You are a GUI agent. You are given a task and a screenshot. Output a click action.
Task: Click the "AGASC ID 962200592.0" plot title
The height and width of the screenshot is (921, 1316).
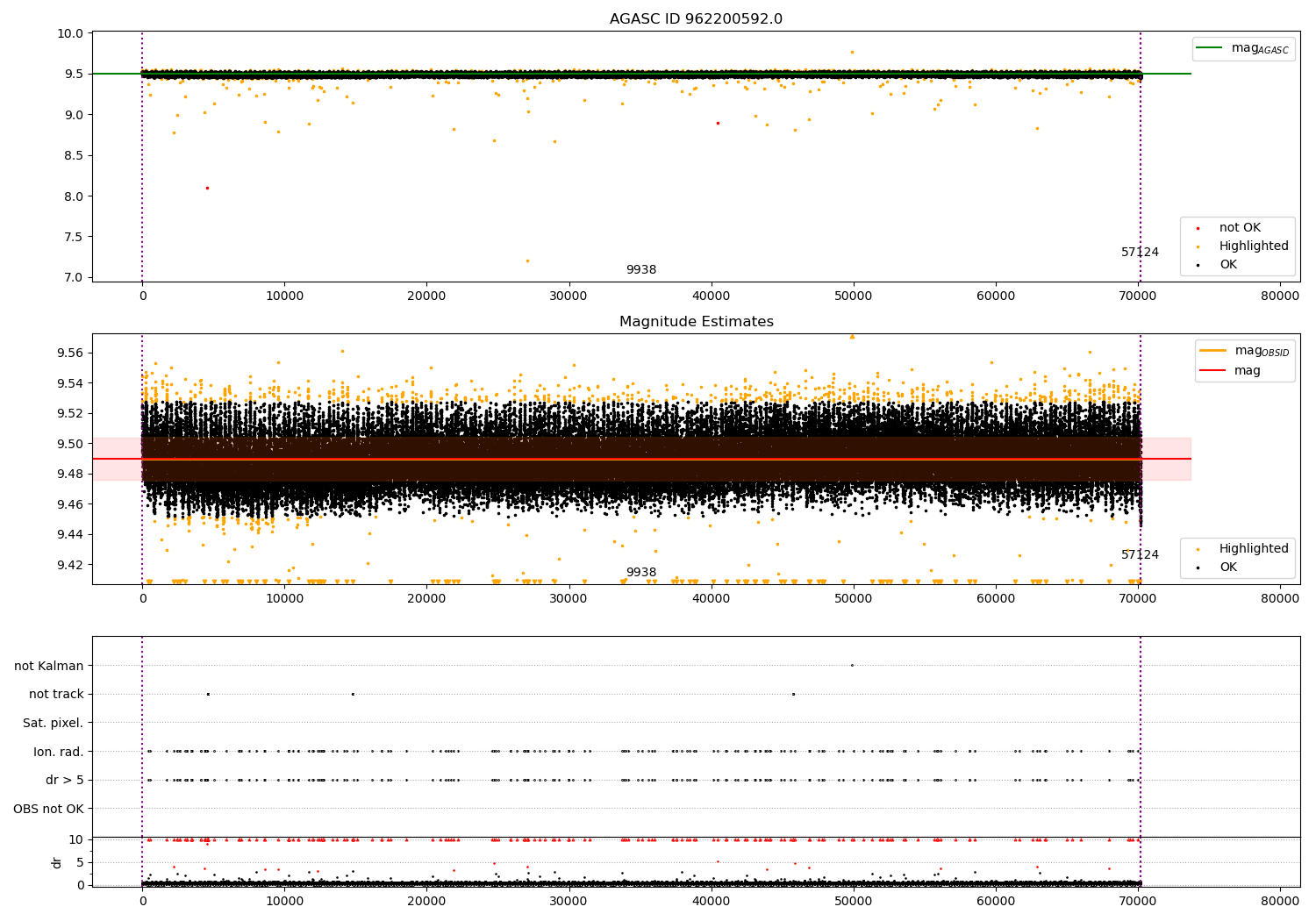tap(696, 19)
